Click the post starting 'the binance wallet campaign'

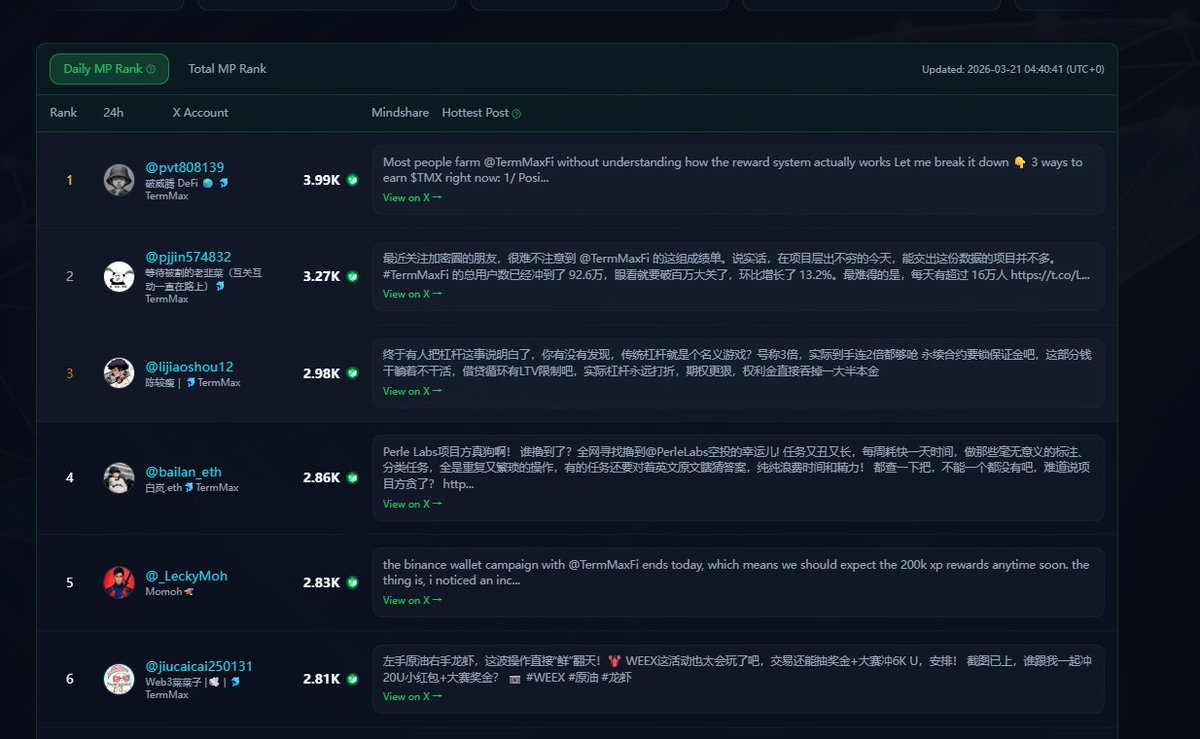[740, 582]
